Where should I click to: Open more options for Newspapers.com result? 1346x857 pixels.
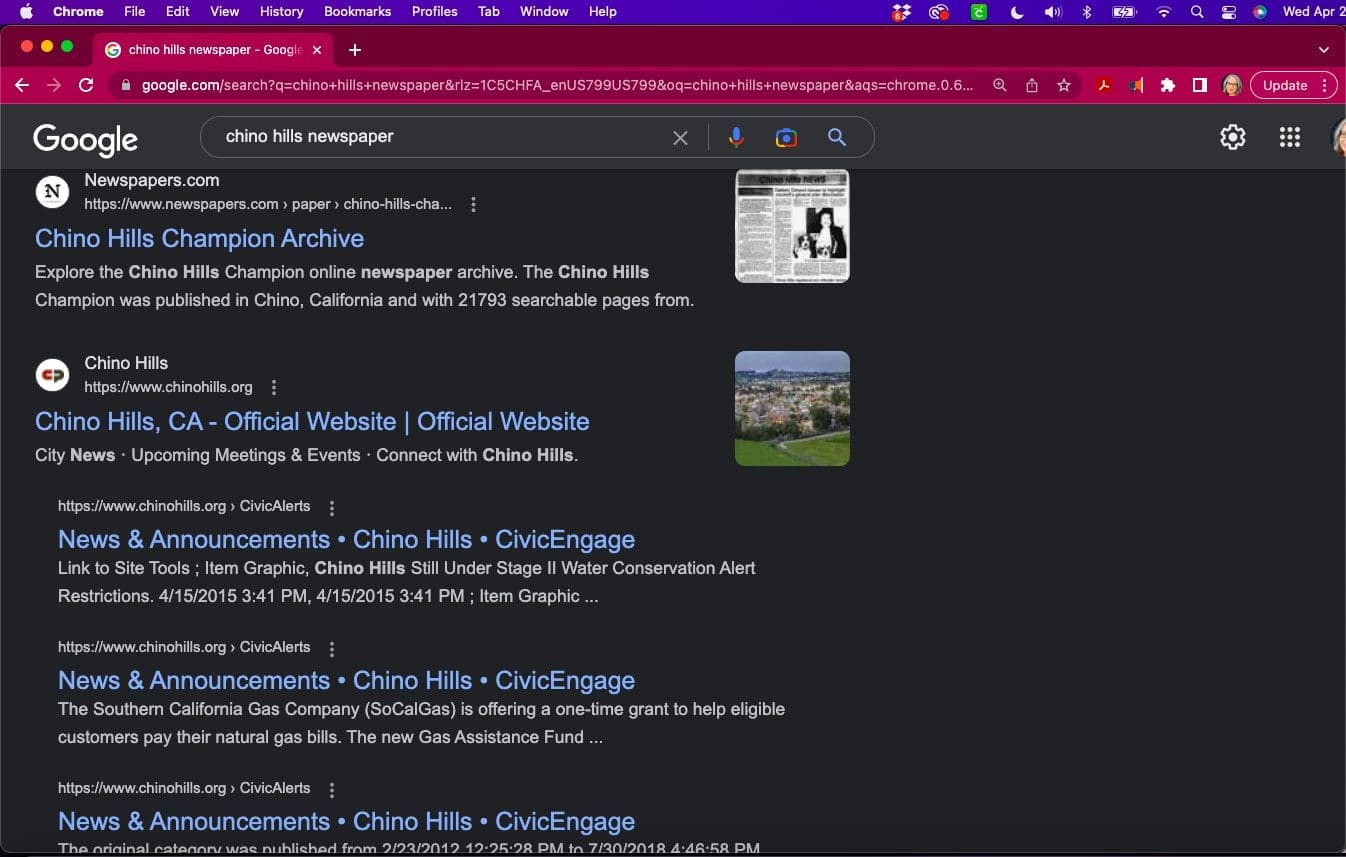473,205
